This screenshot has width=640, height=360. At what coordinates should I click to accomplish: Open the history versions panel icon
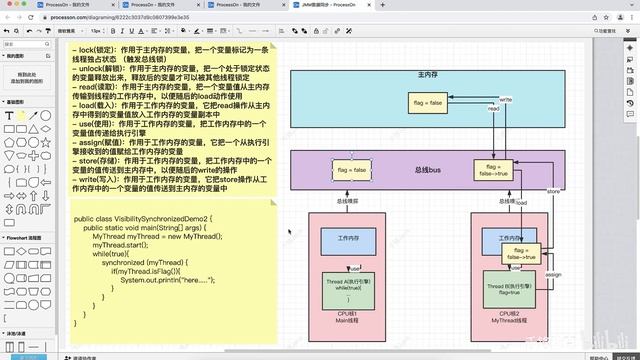630,103
